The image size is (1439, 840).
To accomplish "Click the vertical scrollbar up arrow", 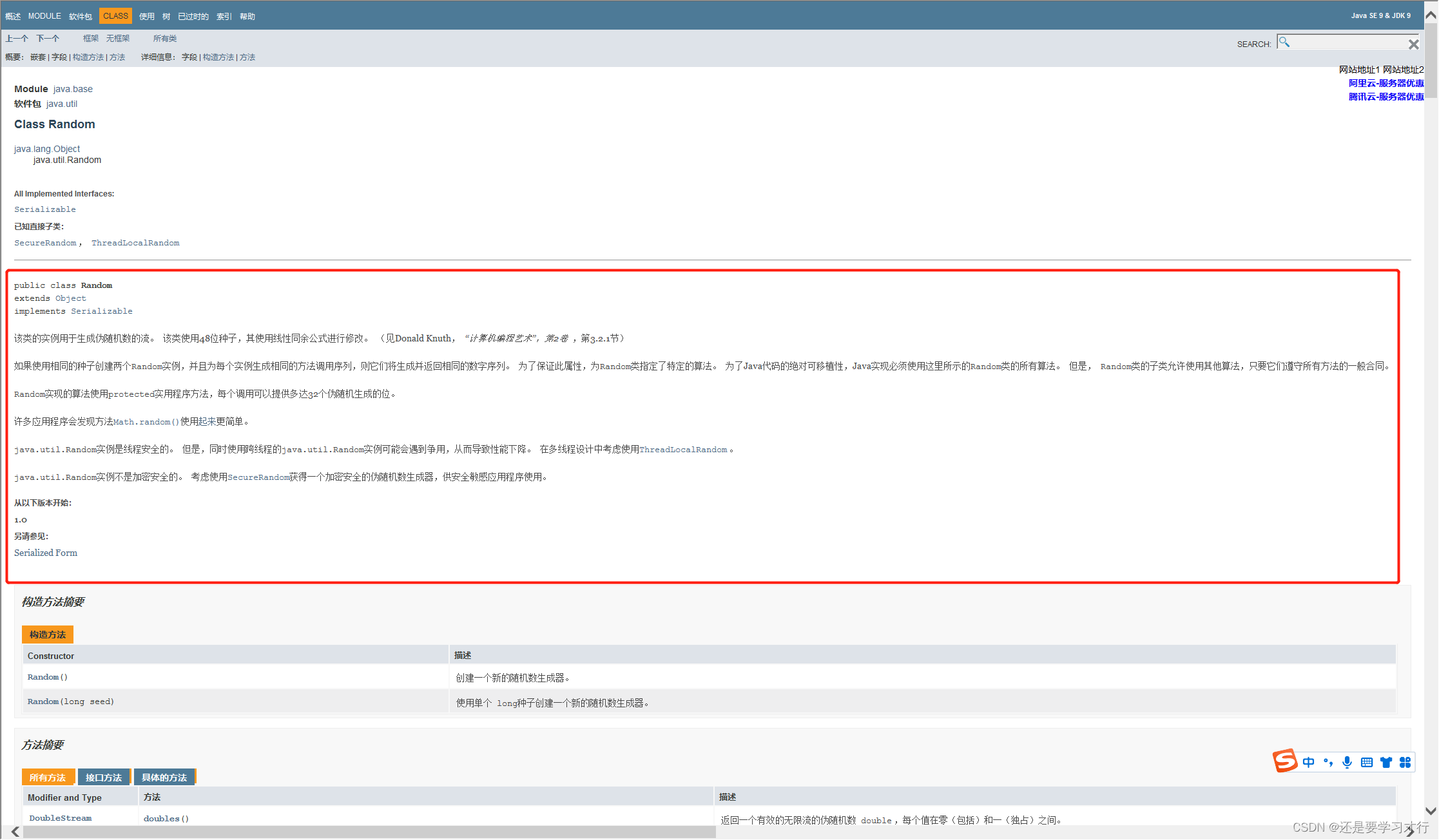I will pos(1431,15).
